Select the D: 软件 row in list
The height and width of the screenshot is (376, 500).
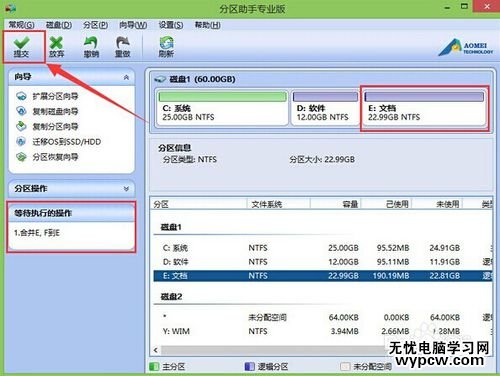pos(323,262)
